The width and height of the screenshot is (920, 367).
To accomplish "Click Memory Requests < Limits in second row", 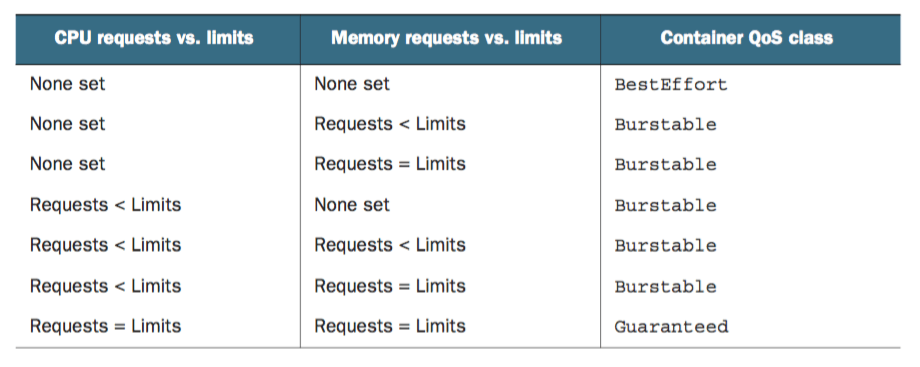I will click(390, 124).
